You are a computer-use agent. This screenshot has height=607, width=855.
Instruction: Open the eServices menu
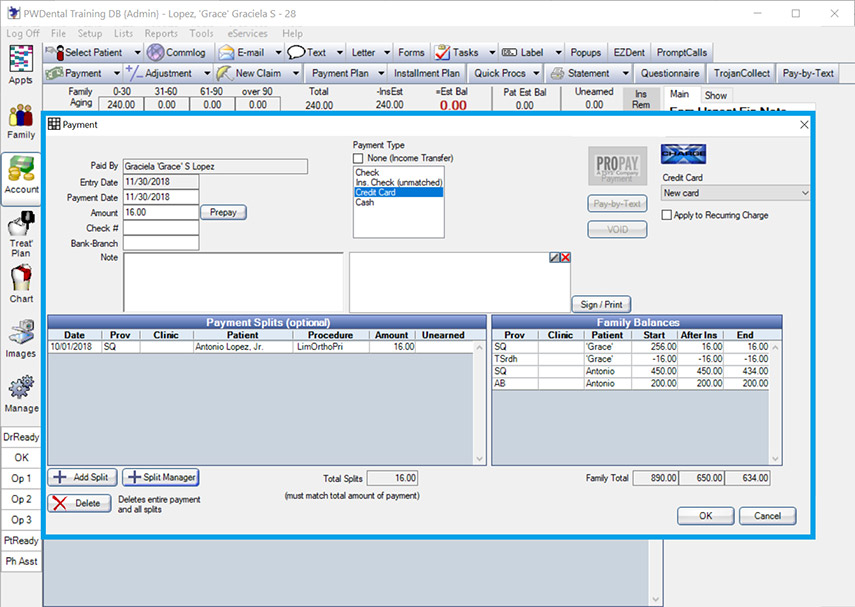(x=247, y=33)
